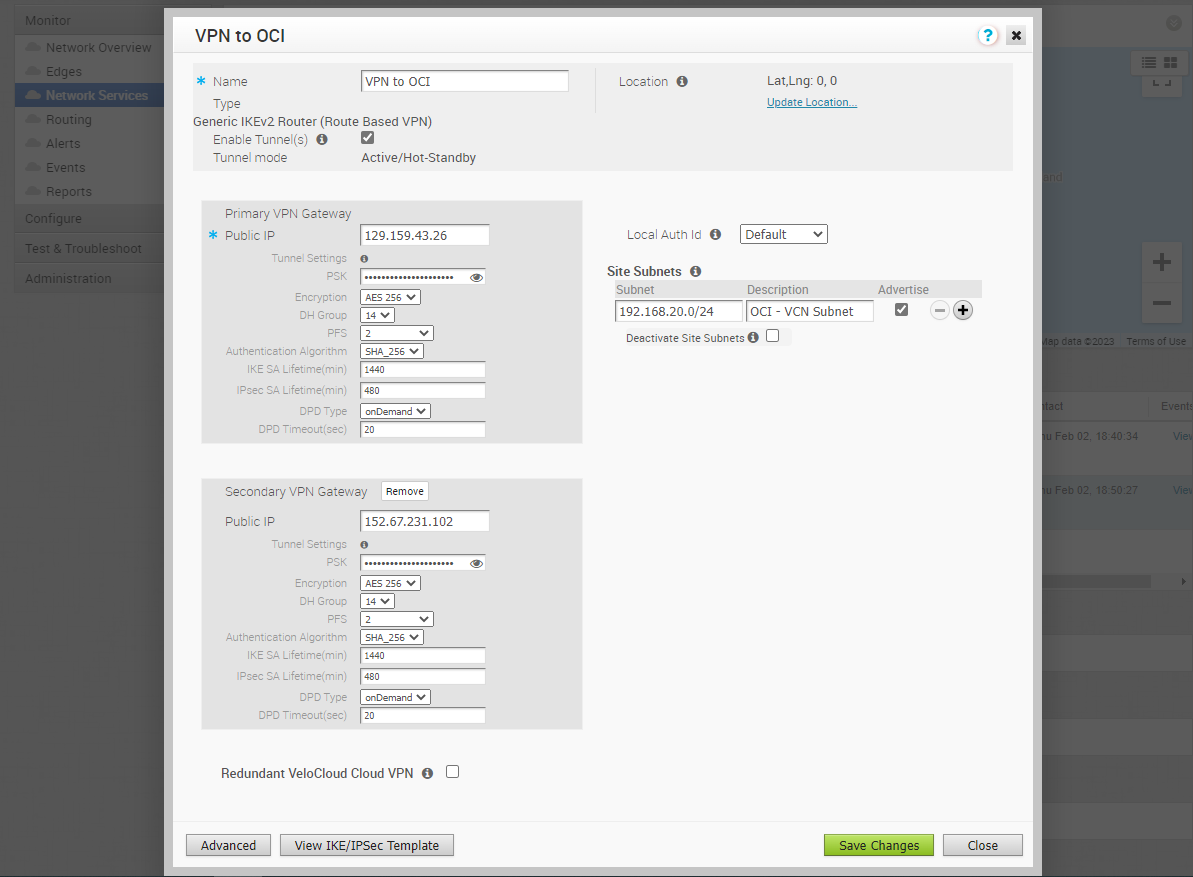1193x877 pixels.
Task: Click the secondary Tunnel Settings info icon
Action: point(364,545)
